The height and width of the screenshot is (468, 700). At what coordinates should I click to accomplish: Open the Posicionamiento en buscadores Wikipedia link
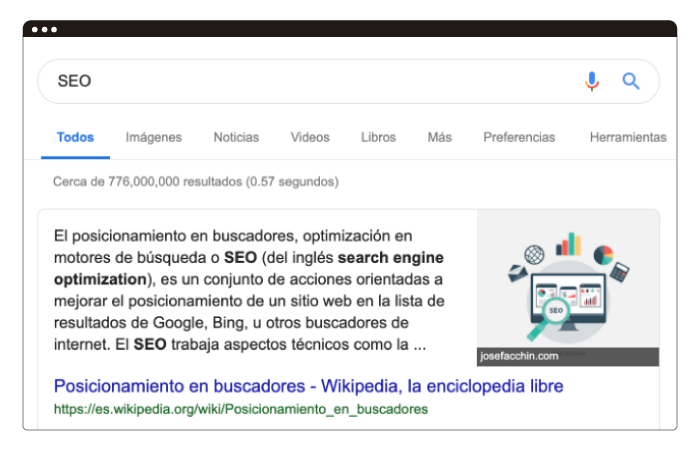tap(308, 386)
